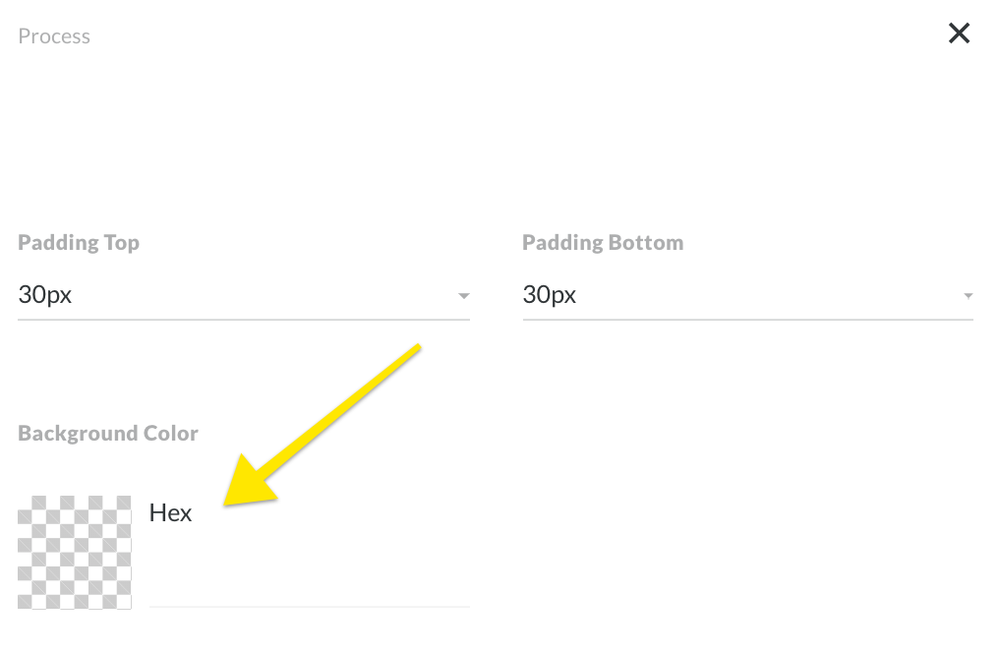Click the underline below Padding Top dropdown

243,320
